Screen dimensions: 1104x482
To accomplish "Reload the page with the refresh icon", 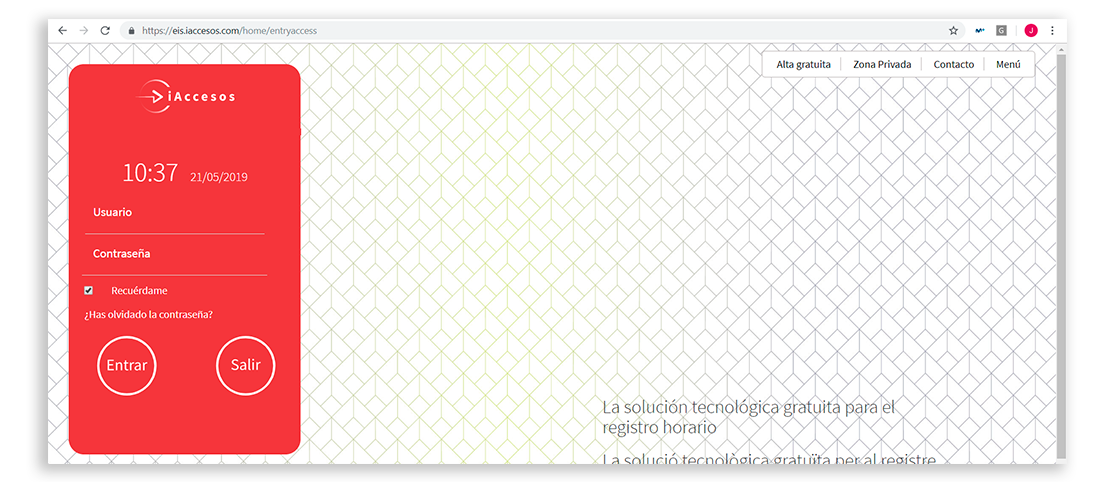I will (x=105, y=31).
